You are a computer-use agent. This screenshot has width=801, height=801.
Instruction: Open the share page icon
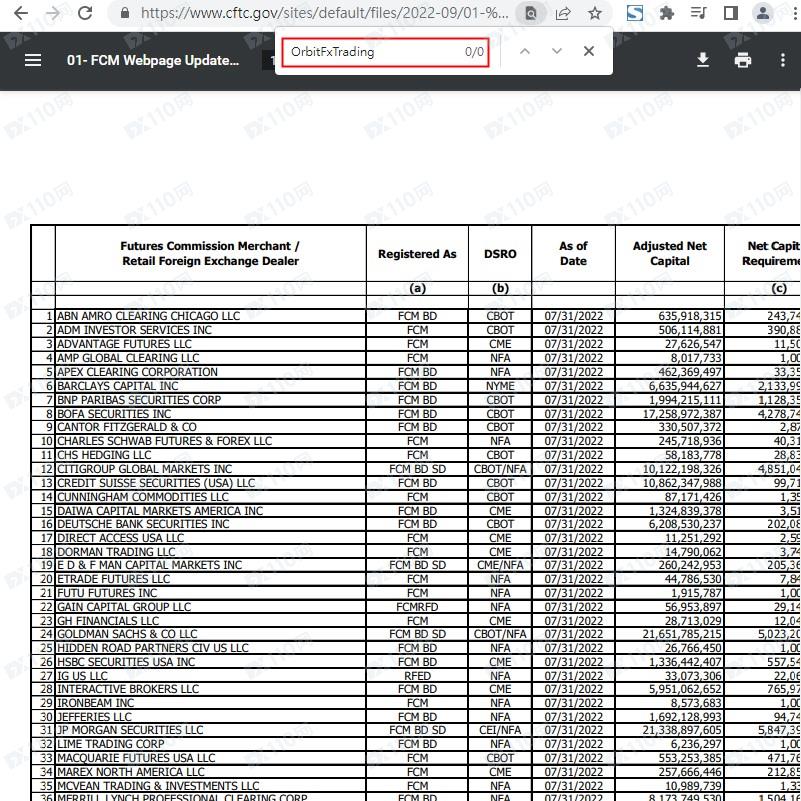563,14
